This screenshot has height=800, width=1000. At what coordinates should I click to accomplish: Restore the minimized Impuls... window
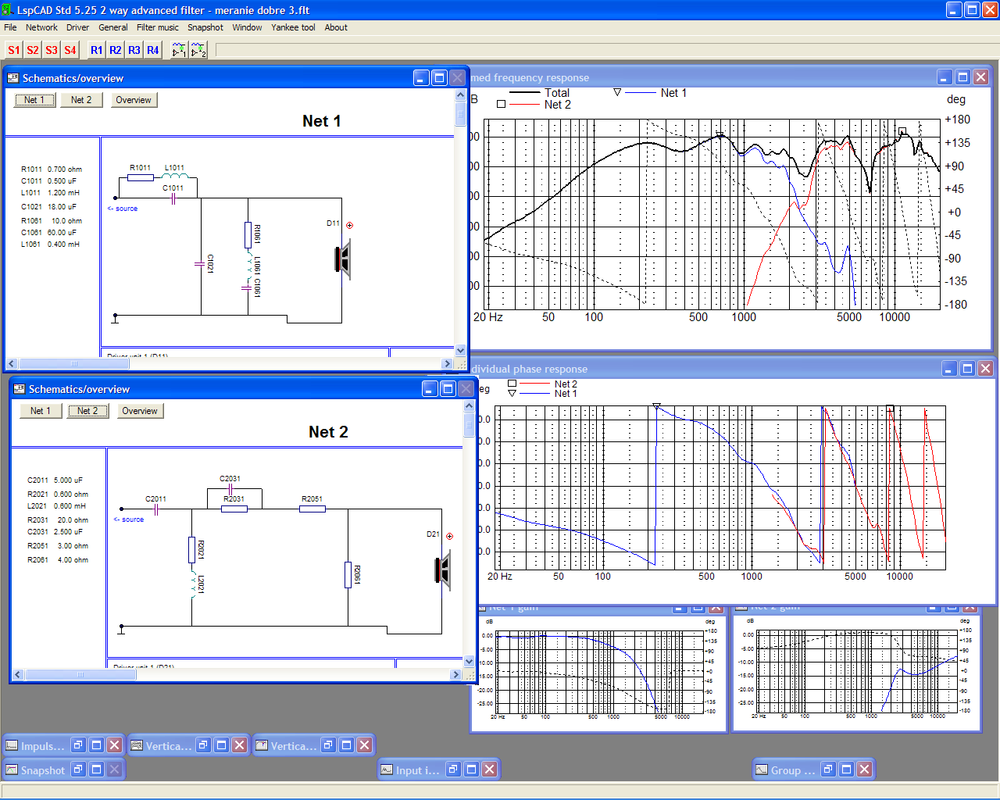click(78, 745)
